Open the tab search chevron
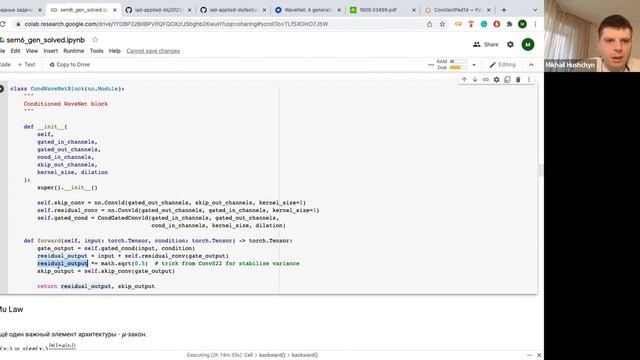This screenshot has height=360, width=640. 535,10
